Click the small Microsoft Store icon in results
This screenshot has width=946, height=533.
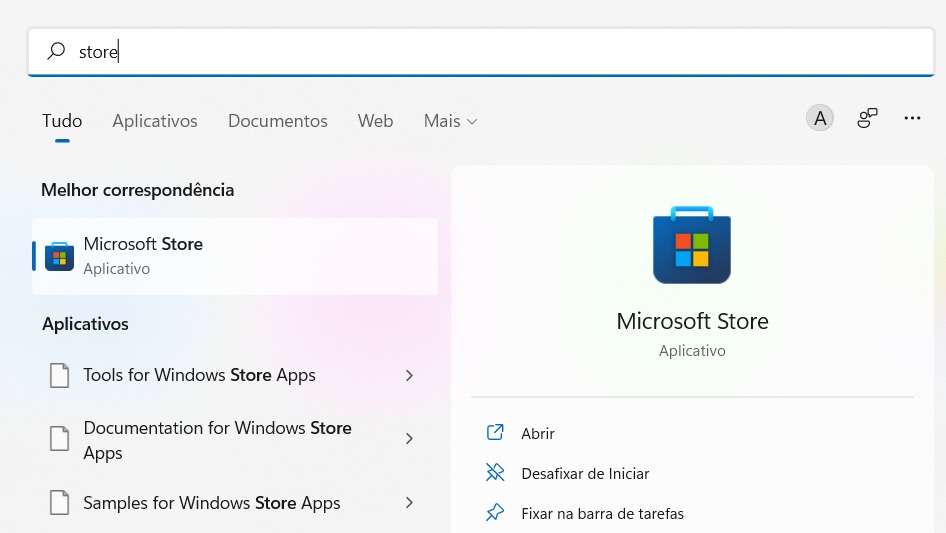pyautogui.click(x=59, y=257)
